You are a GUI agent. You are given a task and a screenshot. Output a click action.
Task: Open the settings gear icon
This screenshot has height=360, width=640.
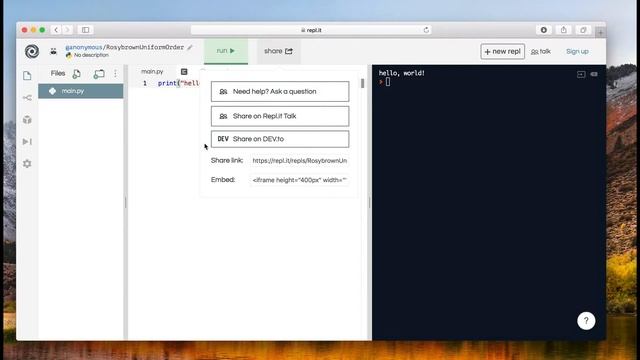(27, 164)
